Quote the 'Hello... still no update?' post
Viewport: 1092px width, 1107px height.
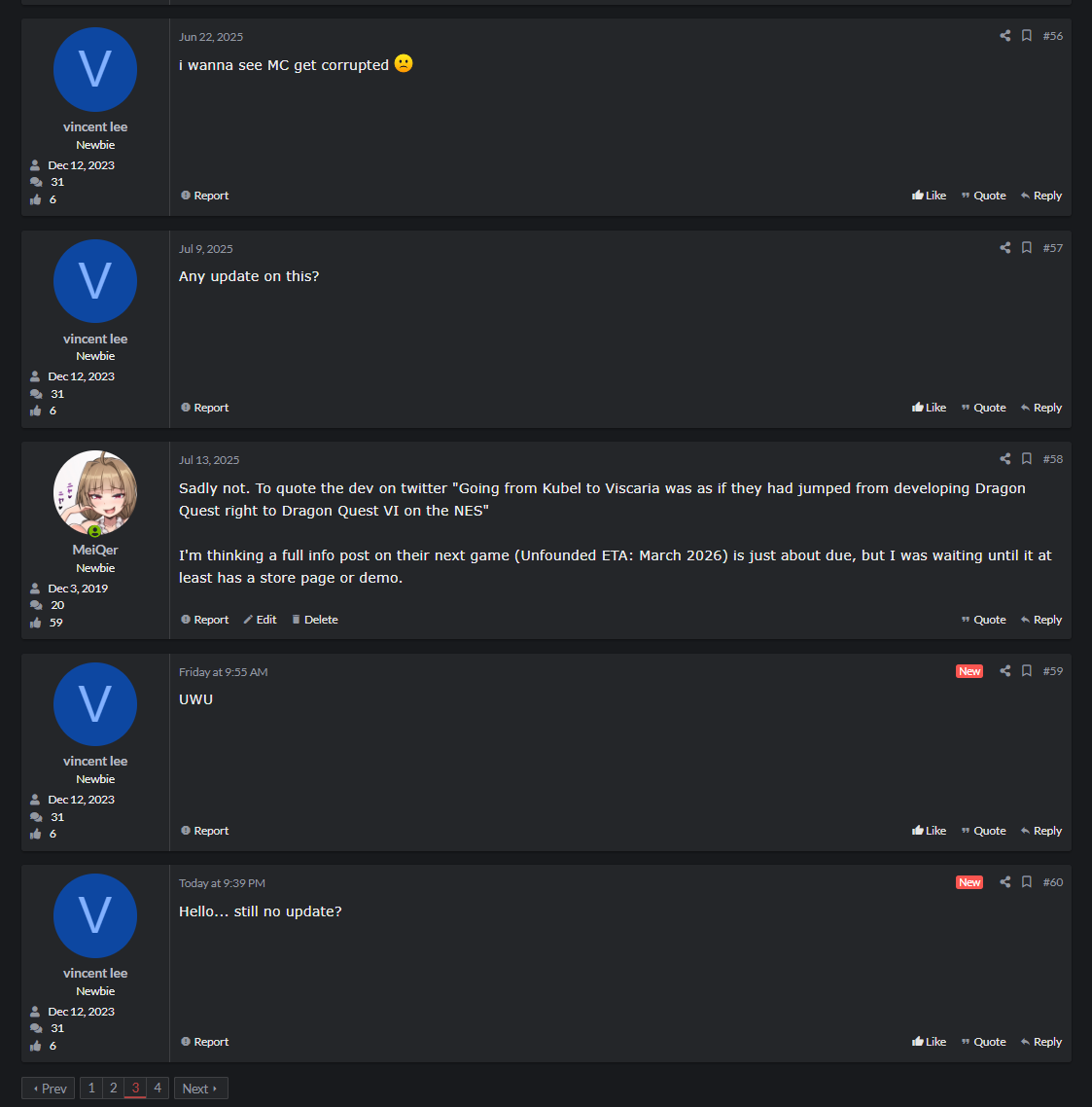(983, 1042)
